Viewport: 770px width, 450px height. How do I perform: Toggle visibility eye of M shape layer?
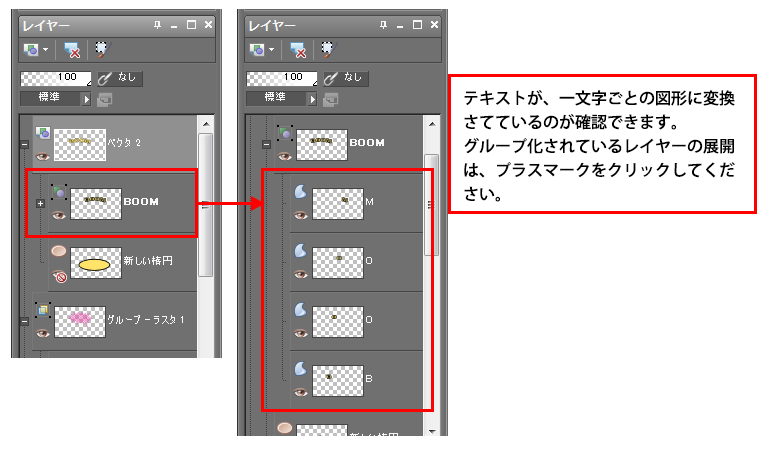pos(301,216)
